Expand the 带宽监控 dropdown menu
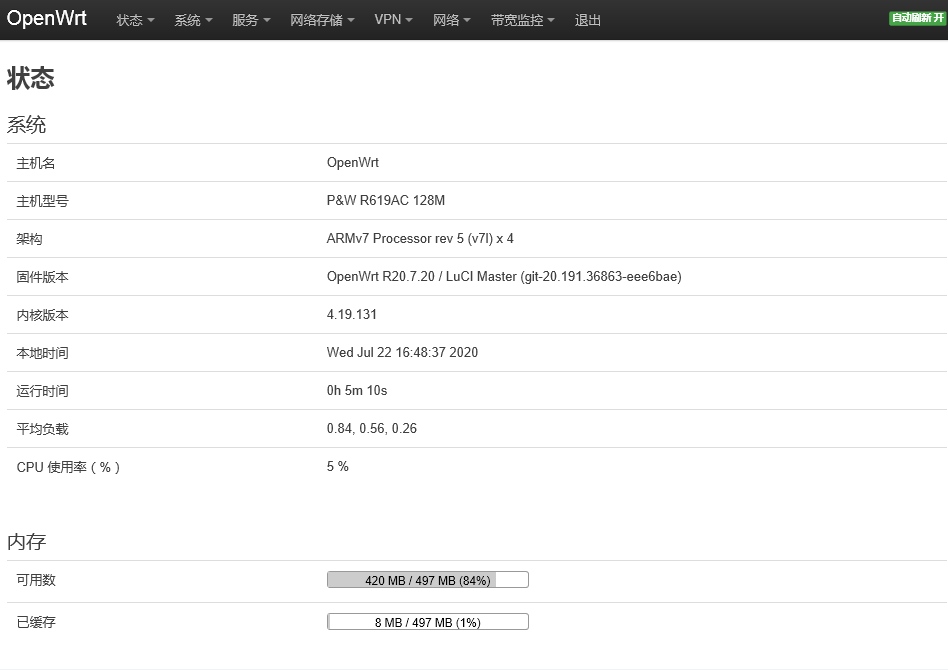Viewport: 948px width, 670px height. point(522,20)
